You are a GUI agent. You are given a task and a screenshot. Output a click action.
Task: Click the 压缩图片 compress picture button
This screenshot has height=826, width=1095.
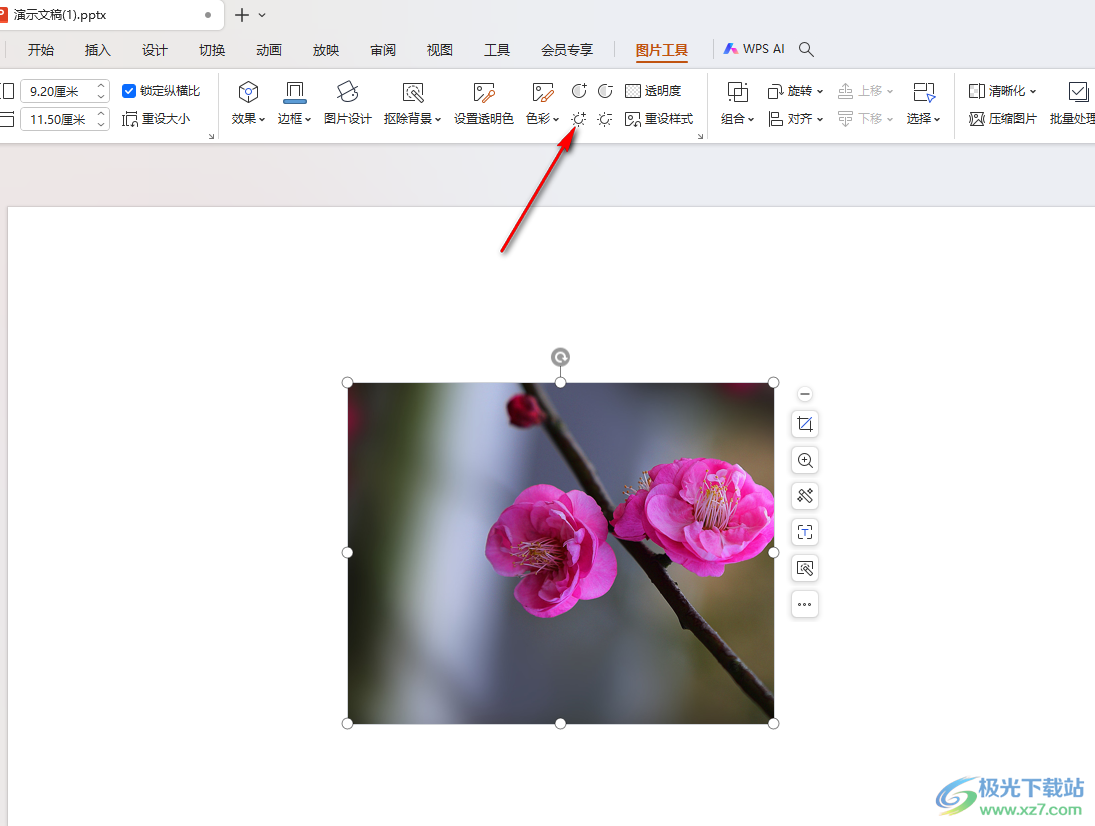tap(1002, 119)
